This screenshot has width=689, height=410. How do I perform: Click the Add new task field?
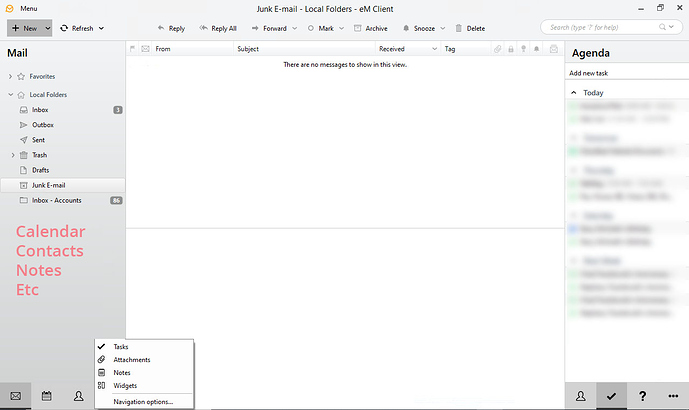pos(627,73)
